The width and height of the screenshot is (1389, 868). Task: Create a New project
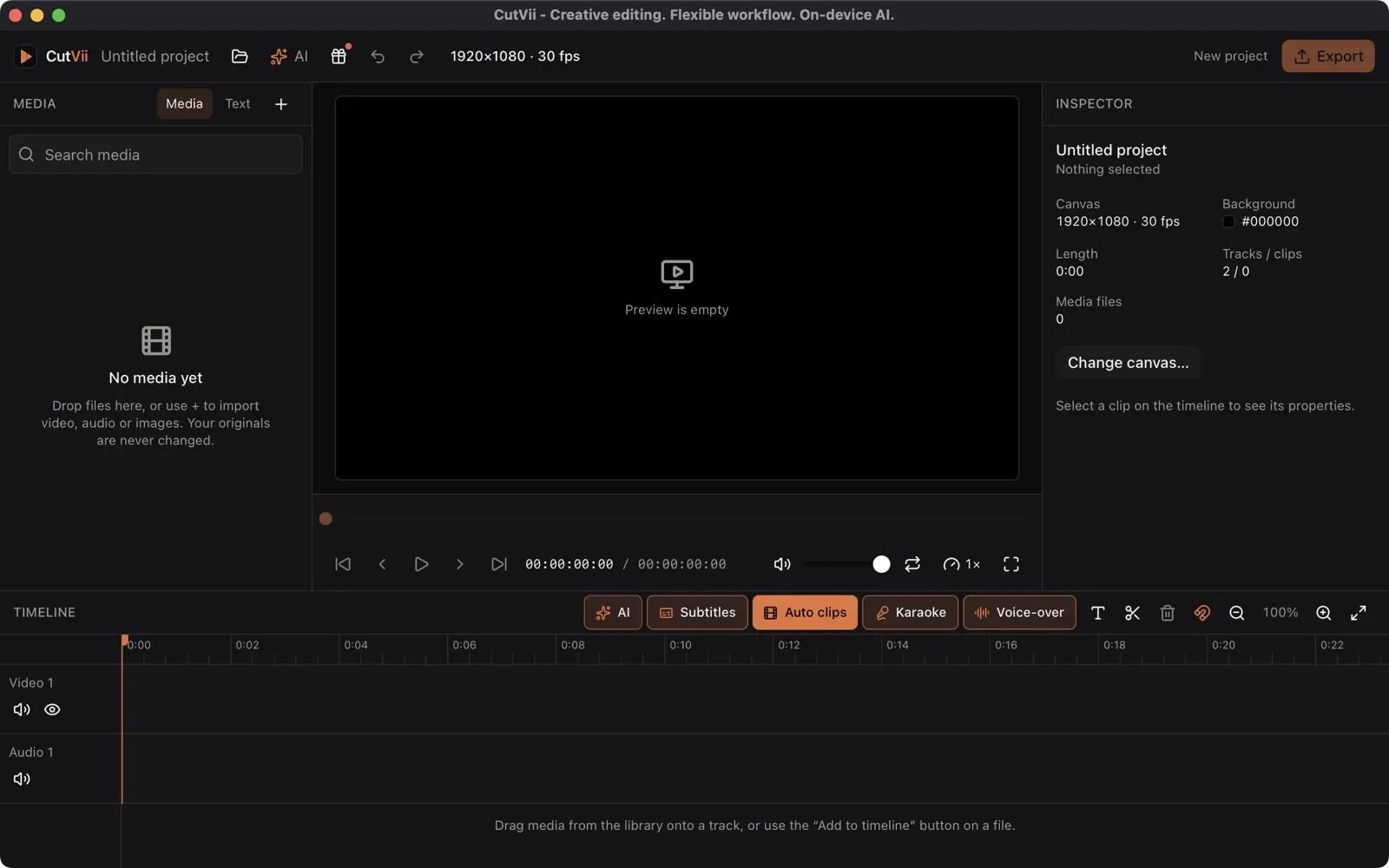(x=1230, y=56)
